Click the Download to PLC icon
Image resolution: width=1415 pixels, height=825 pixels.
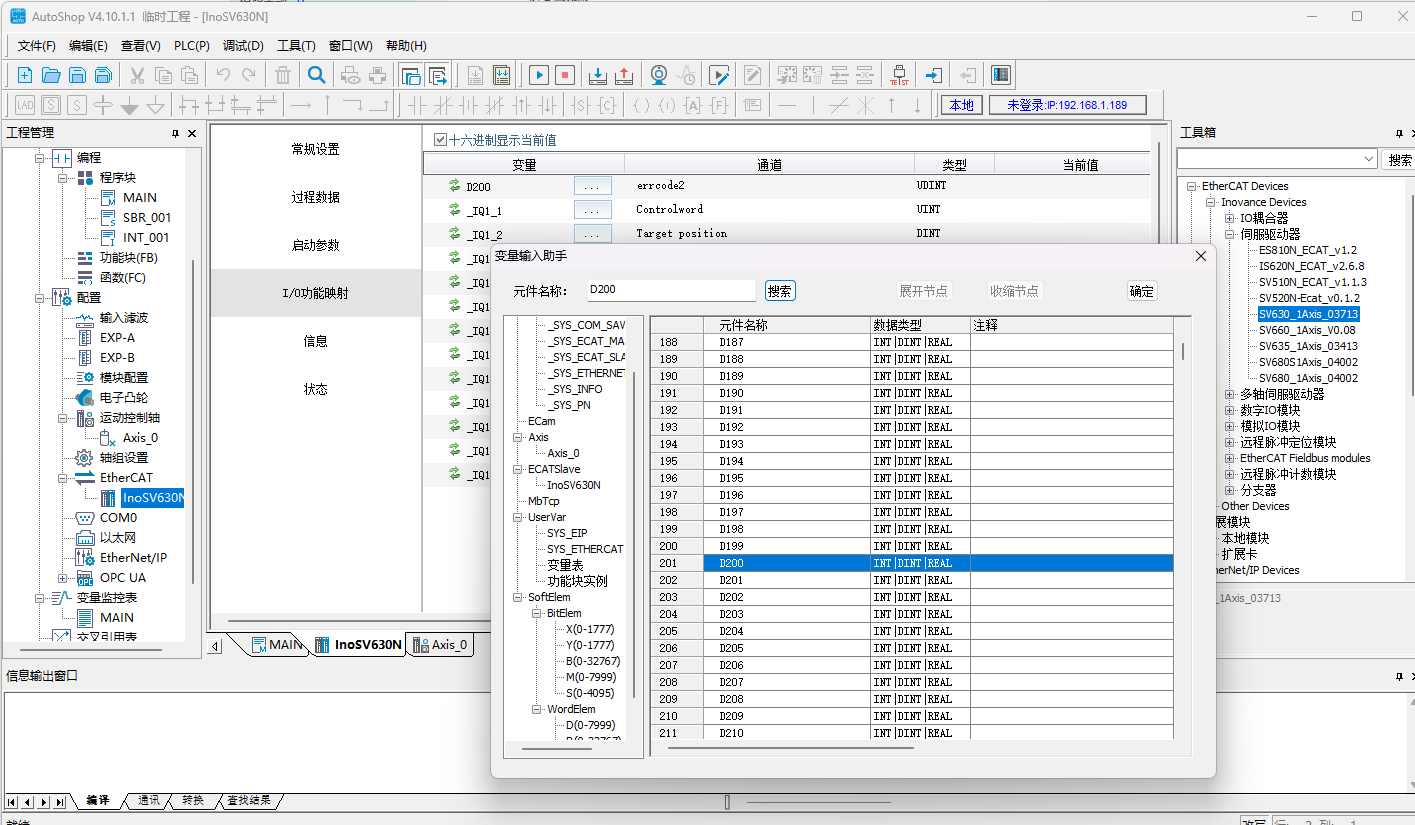tap(597, 75)
